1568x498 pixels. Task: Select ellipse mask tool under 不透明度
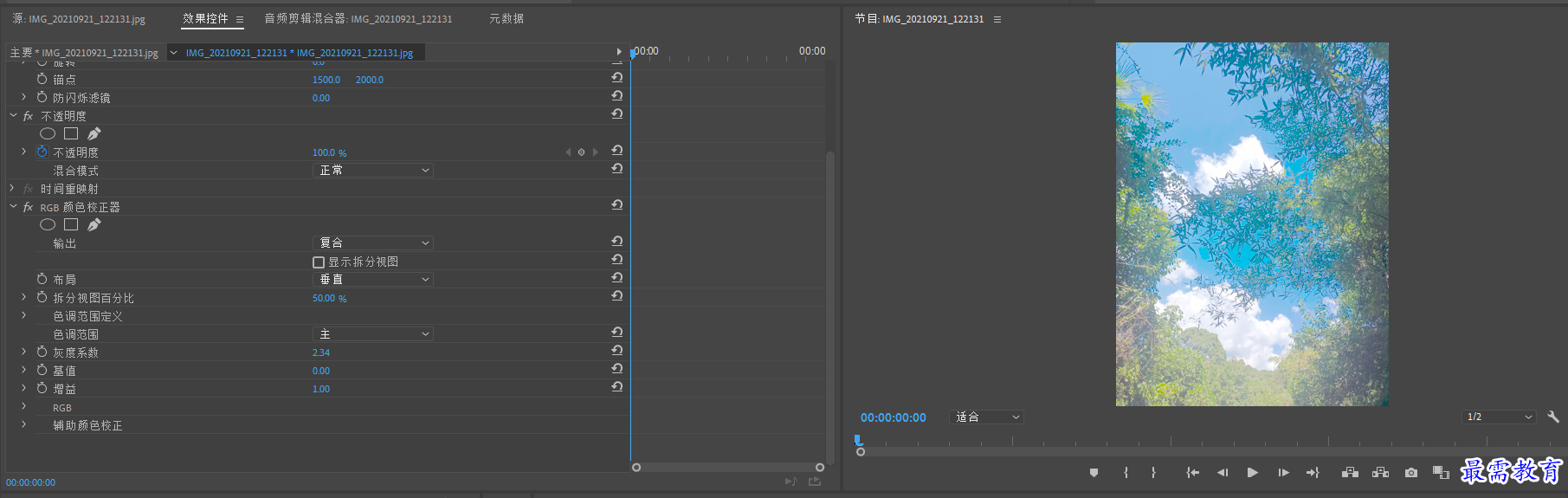48,133
